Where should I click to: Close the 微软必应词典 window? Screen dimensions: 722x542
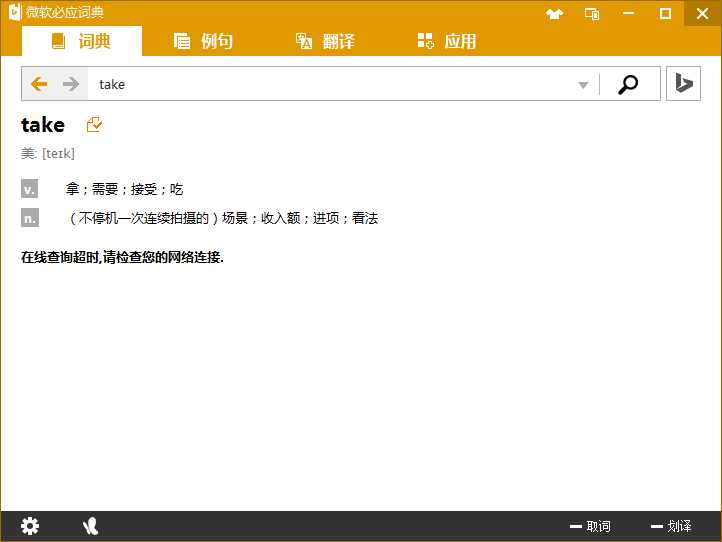tap(702, 13)
